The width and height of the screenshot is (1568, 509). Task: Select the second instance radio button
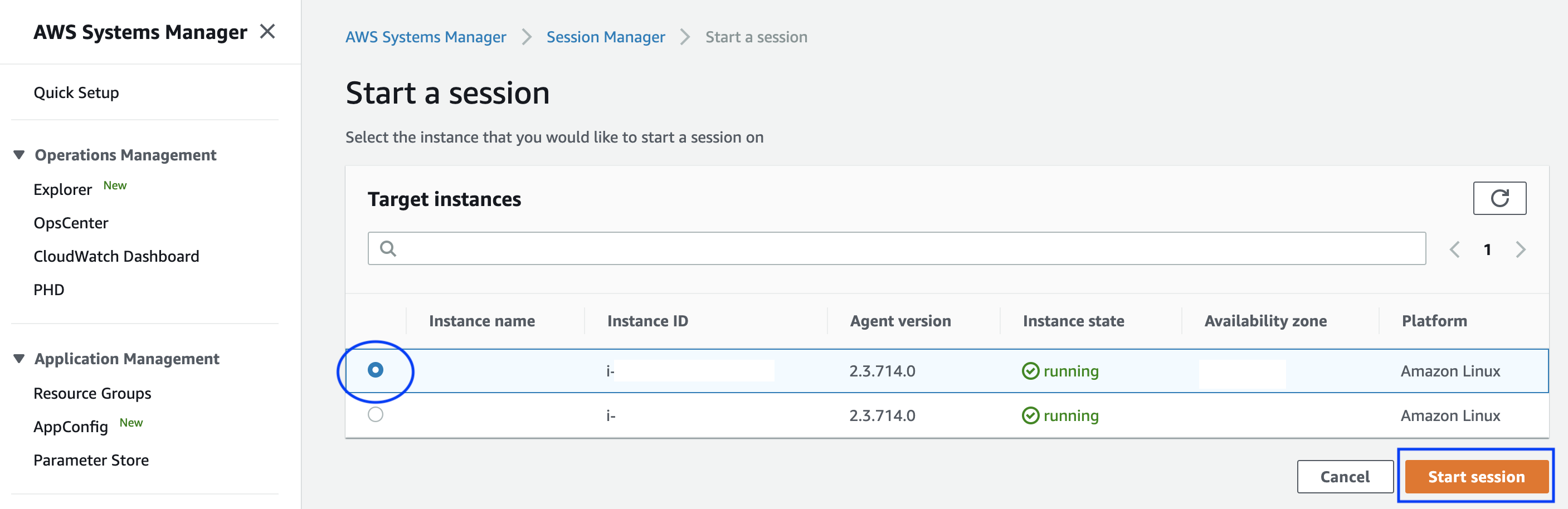click(x=376, y=415)
